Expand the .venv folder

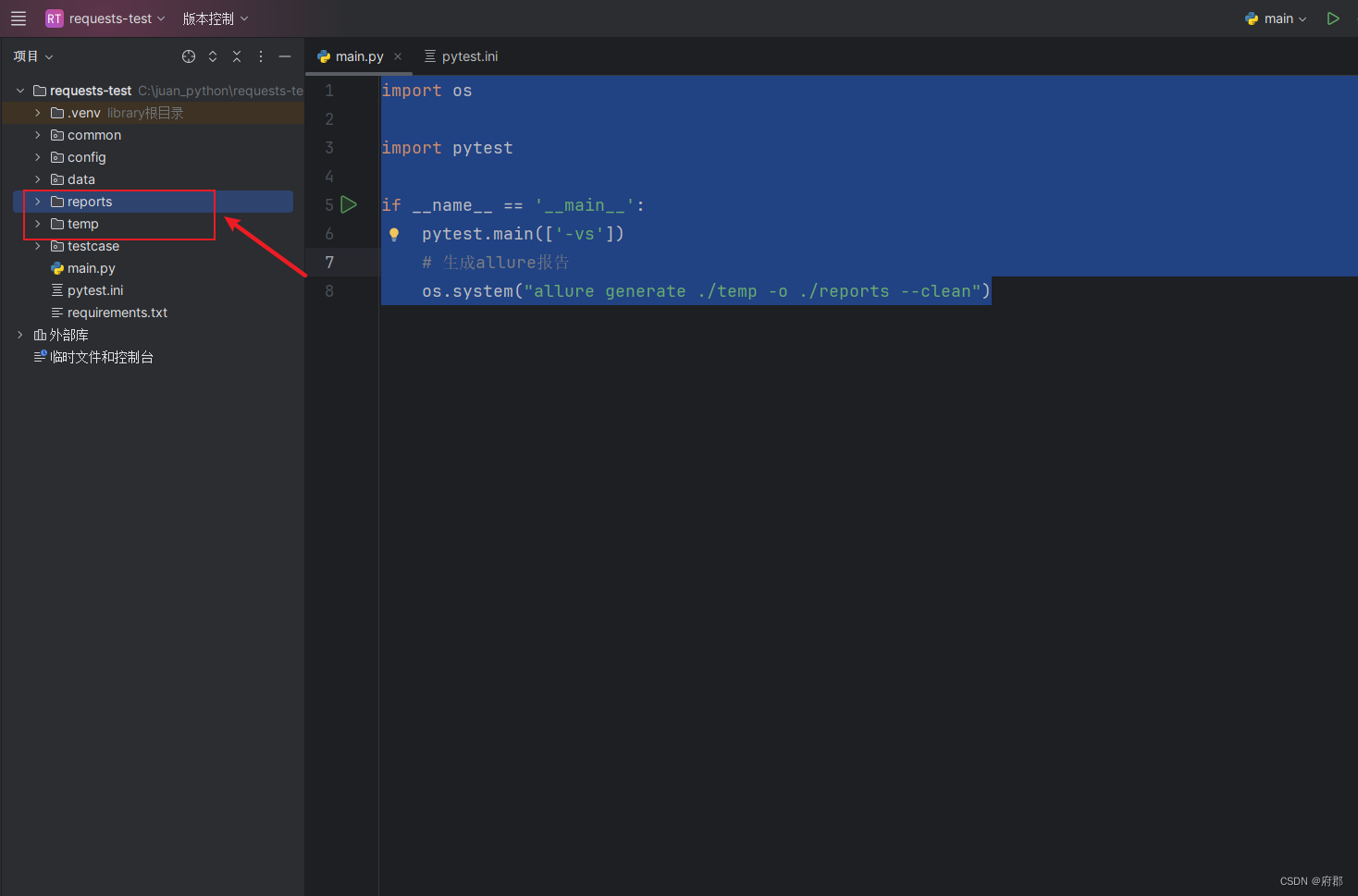(37, 112)
